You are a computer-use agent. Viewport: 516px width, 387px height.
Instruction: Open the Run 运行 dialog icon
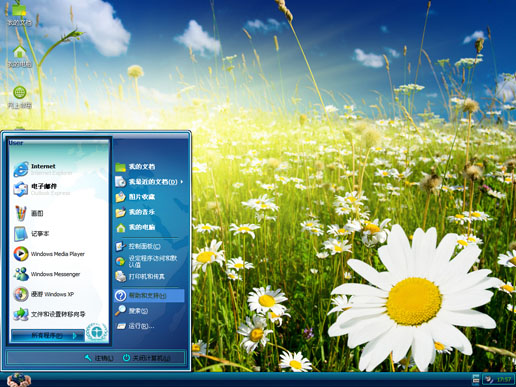(121, 326)
